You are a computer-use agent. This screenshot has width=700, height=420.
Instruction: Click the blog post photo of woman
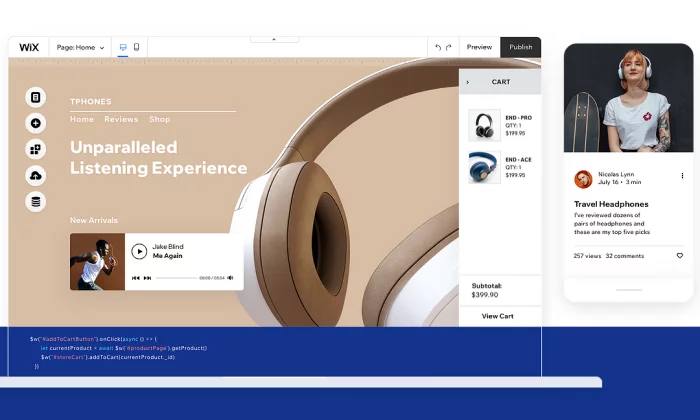[x=629, y=98]
